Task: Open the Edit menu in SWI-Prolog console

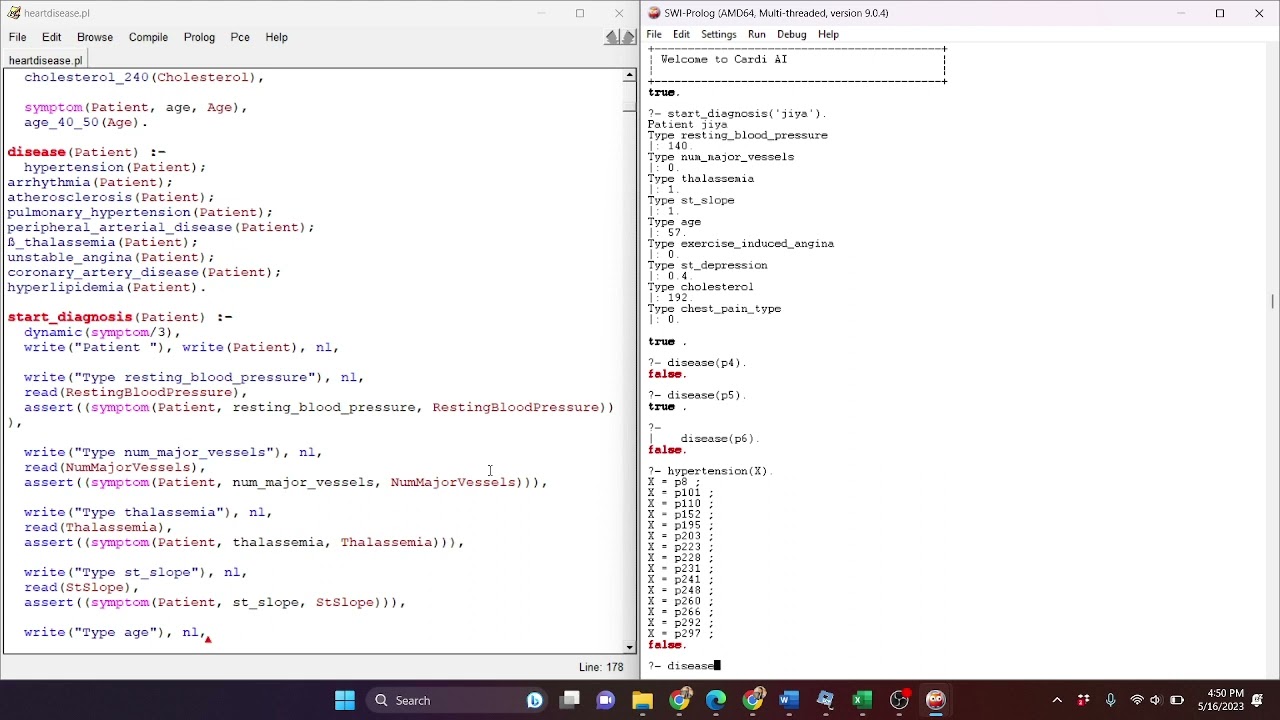Action: click(681, 34)
